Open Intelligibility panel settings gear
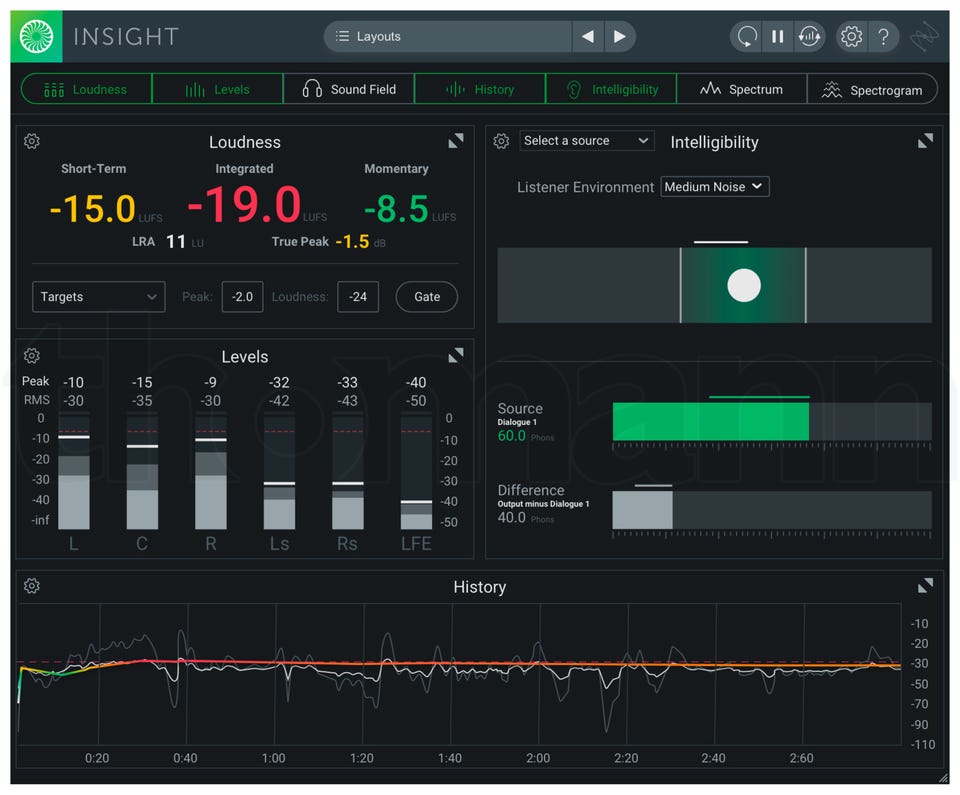The width and height of the screenshot is (960, 795). [x=502, y=141]
